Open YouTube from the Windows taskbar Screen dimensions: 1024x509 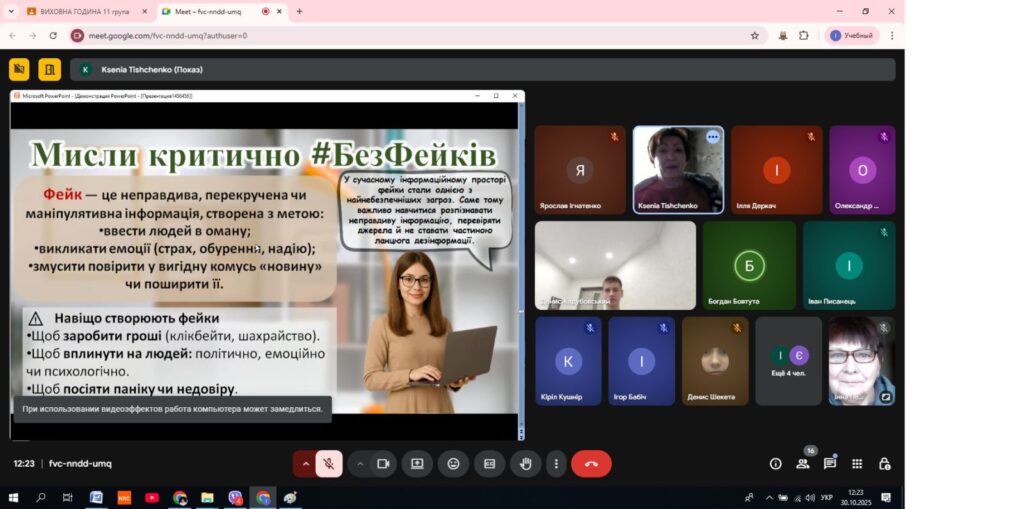point(152,497)
